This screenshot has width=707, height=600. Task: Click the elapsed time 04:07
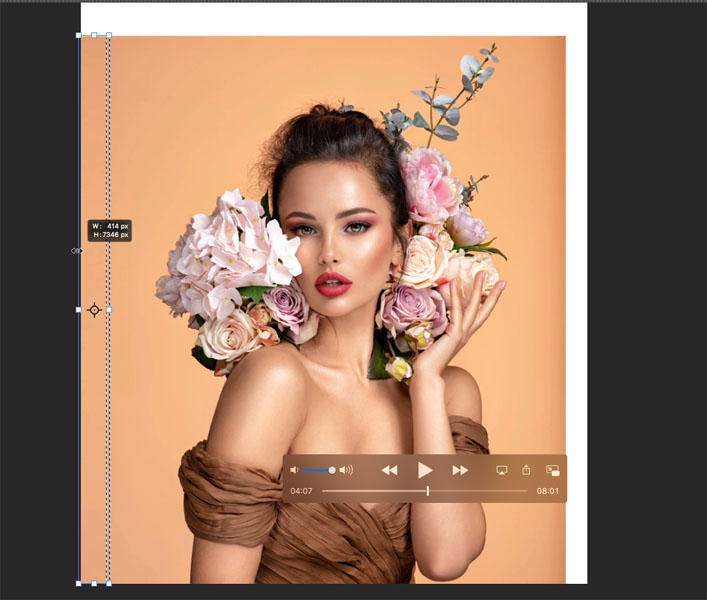click(301, 491)
